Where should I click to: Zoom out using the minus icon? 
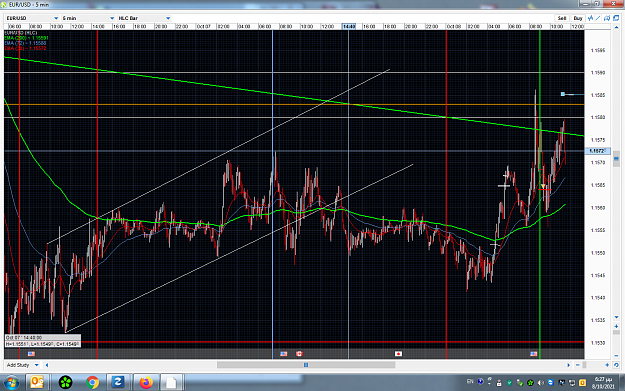(577, 365)
